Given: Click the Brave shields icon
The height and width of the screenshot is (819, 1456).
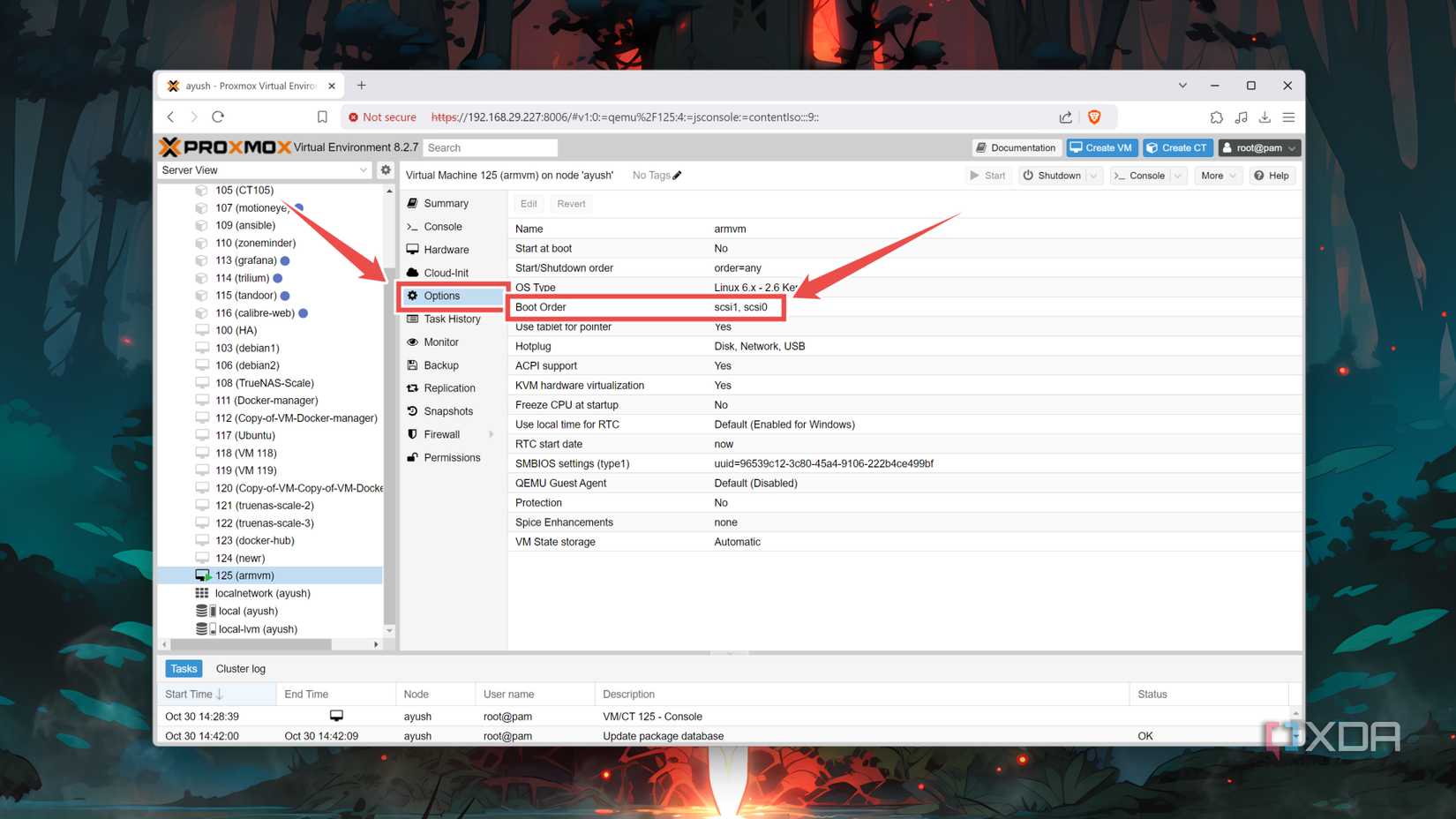Looking at the screenshot, I should pyautogui.click(x=1094, y=116).
